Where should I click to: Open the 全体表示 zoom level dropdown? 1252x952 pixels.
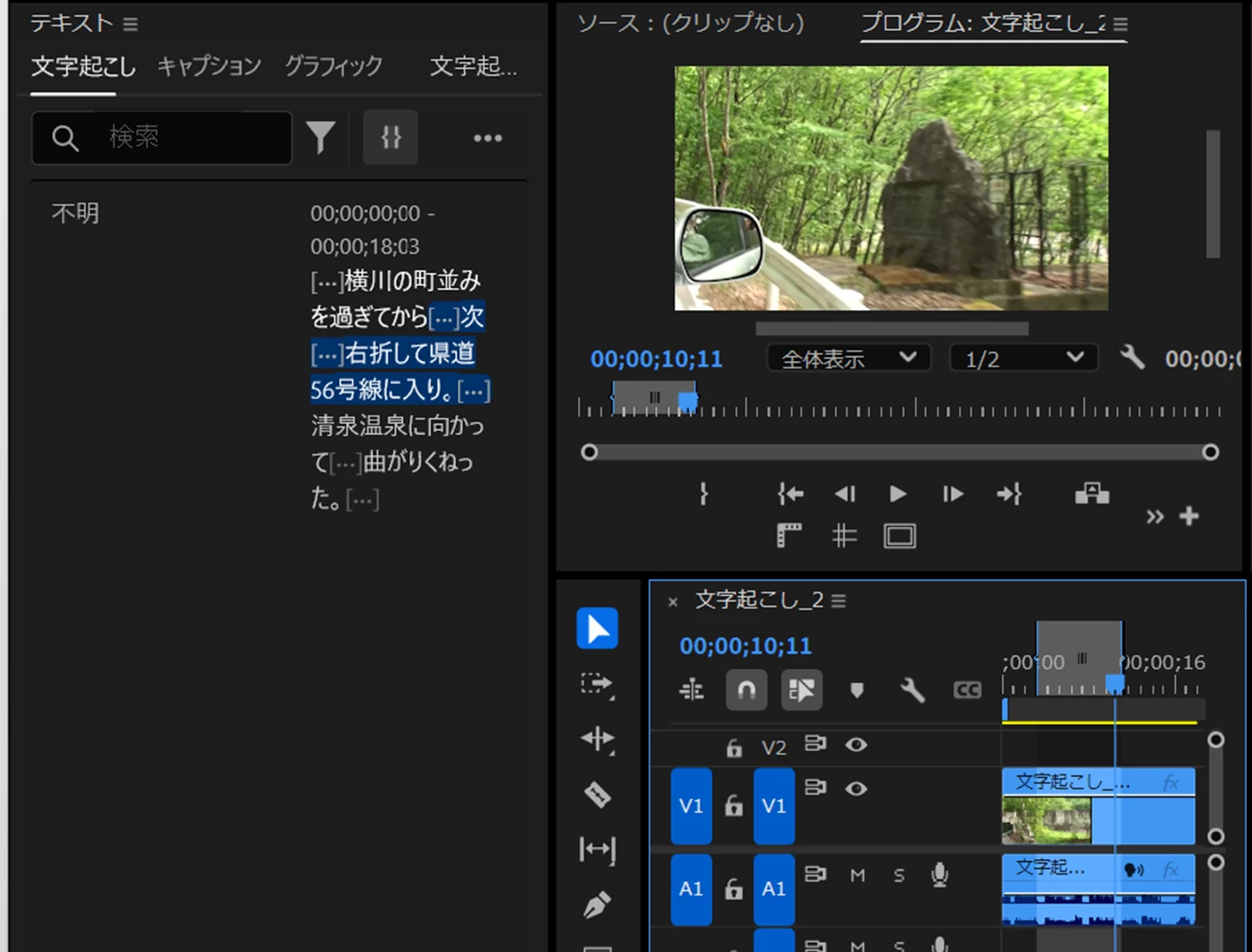(848, 359)
